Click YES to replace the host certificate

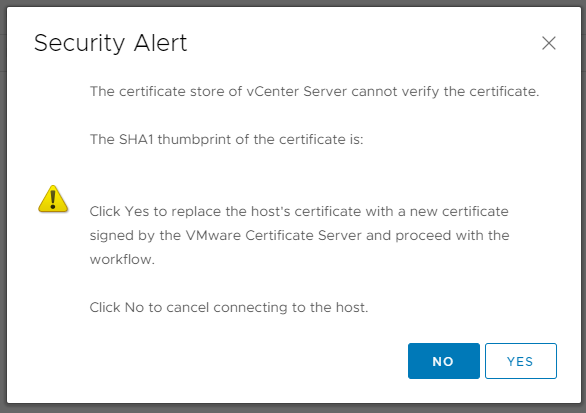[521, 361]
